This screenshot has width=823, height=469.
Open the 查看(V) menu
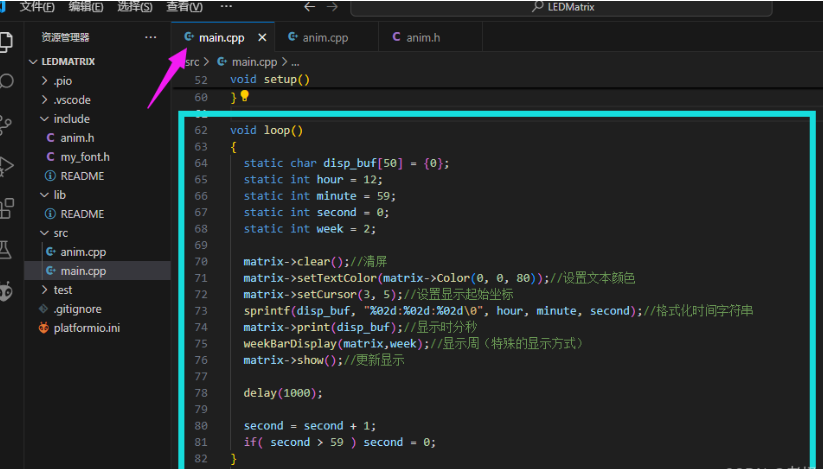pyautogui.click(x=184, y=7)
